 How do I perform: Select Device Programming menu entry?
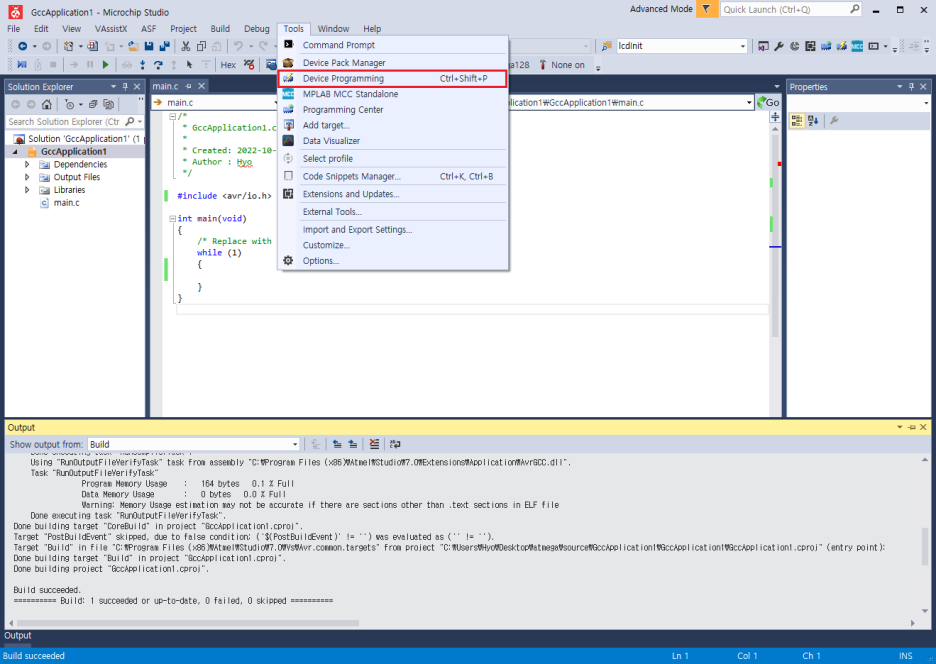pos(393,78)
